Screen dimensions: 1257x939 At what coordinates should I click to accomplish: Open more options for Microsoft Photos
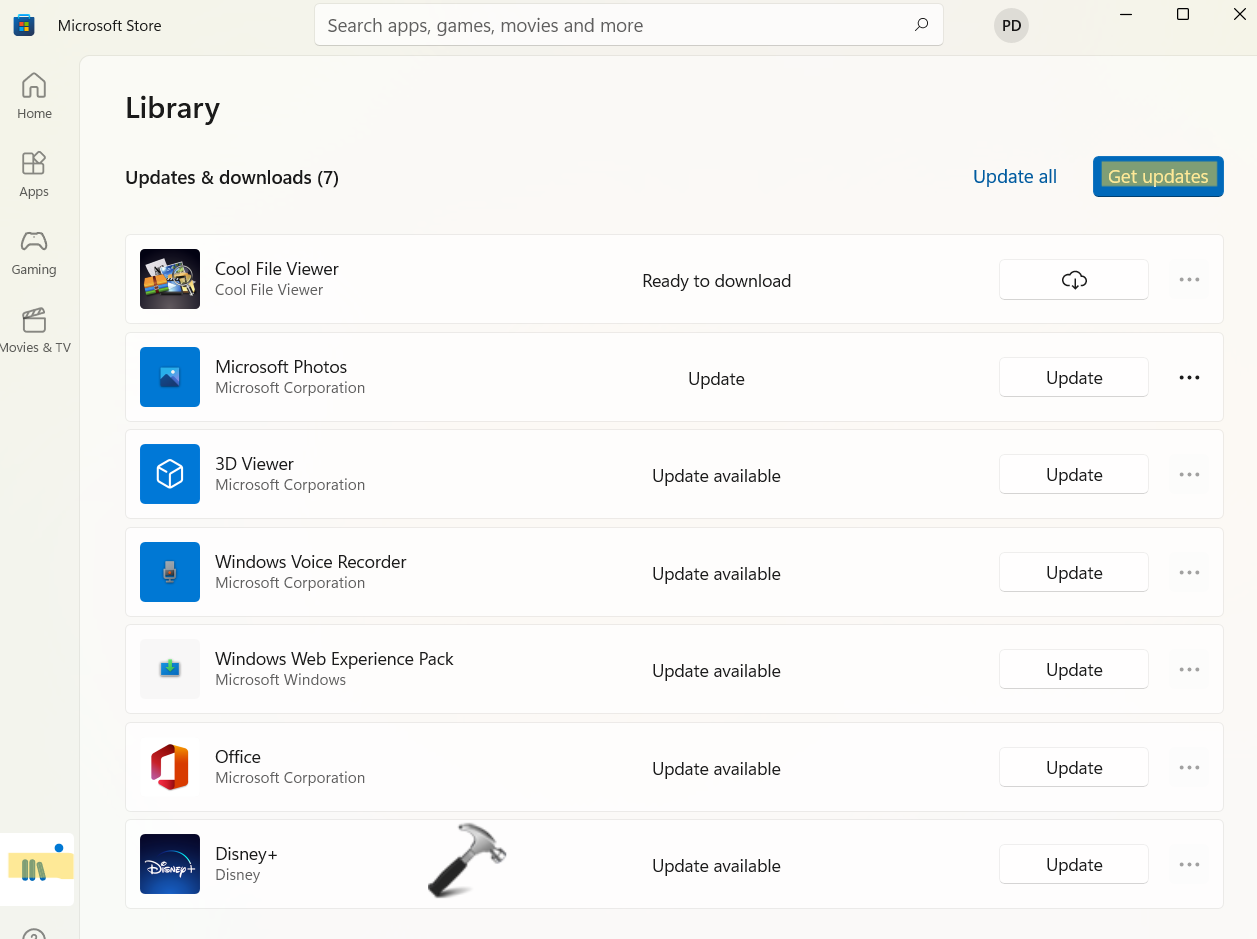coord(1188,378)
